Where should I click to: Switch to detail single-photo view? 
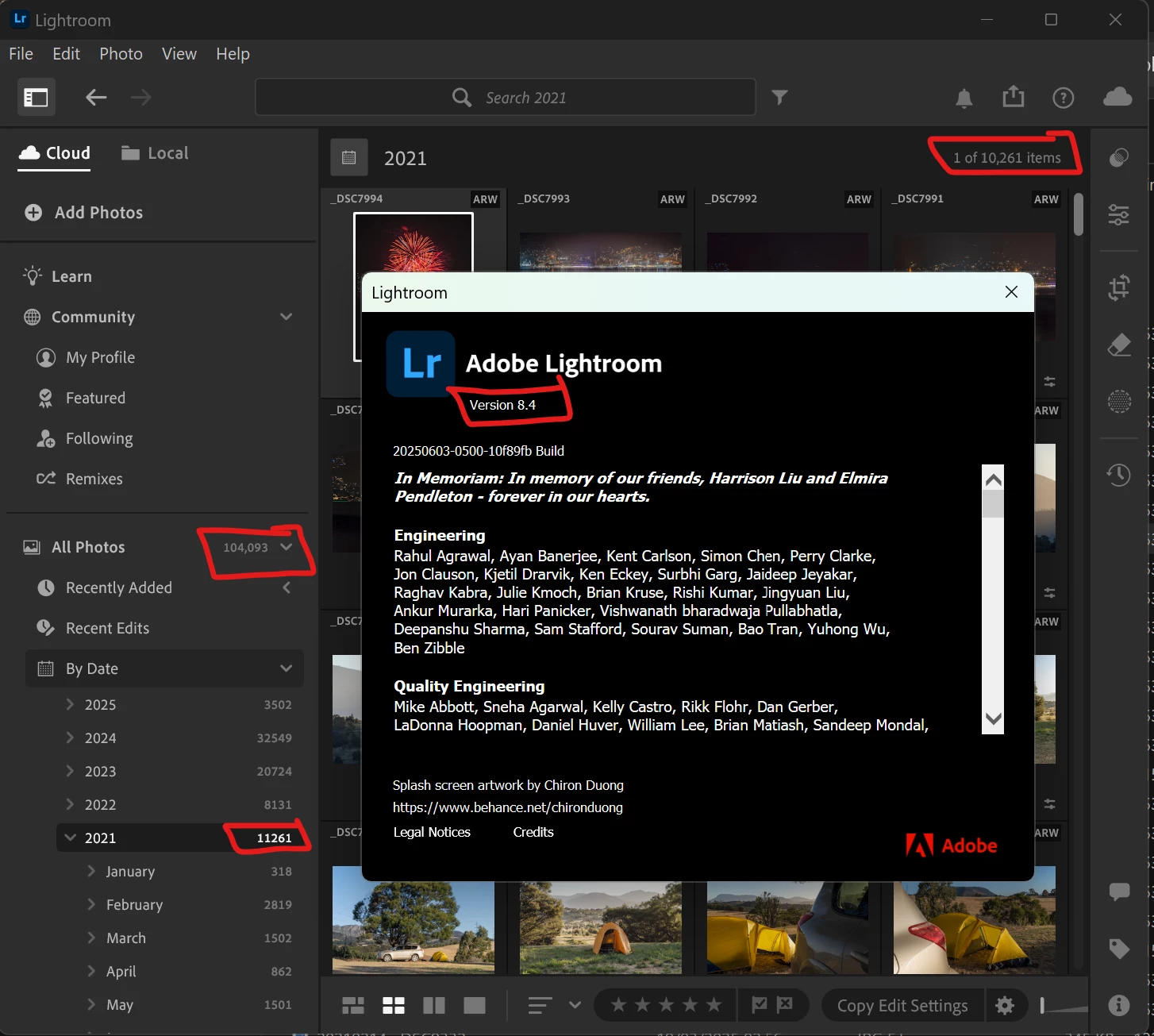pos(475,1006)
